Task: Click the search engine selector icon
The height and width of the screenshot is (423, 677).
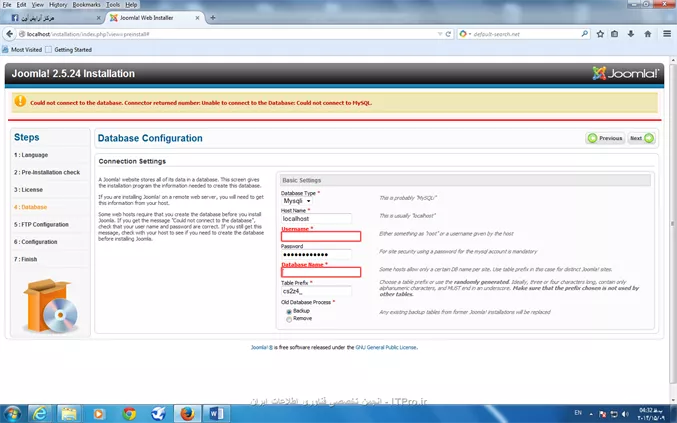Action: pyautogui.click(x=464, y=34)
